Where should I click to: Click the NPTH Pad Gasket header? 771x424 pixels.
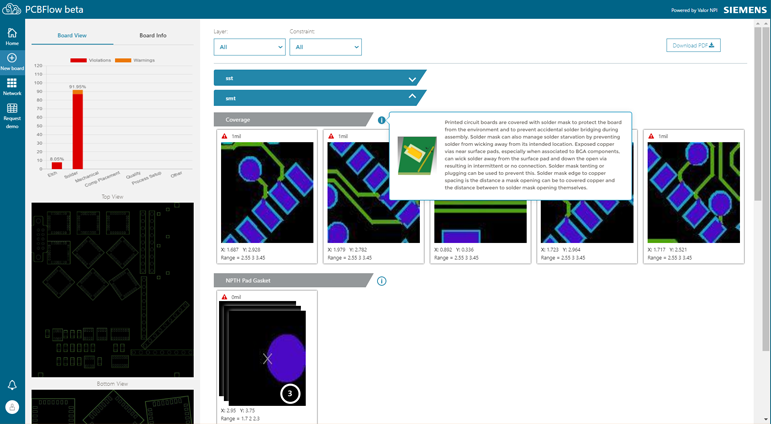pyautogui.click(x=294, y=280)
